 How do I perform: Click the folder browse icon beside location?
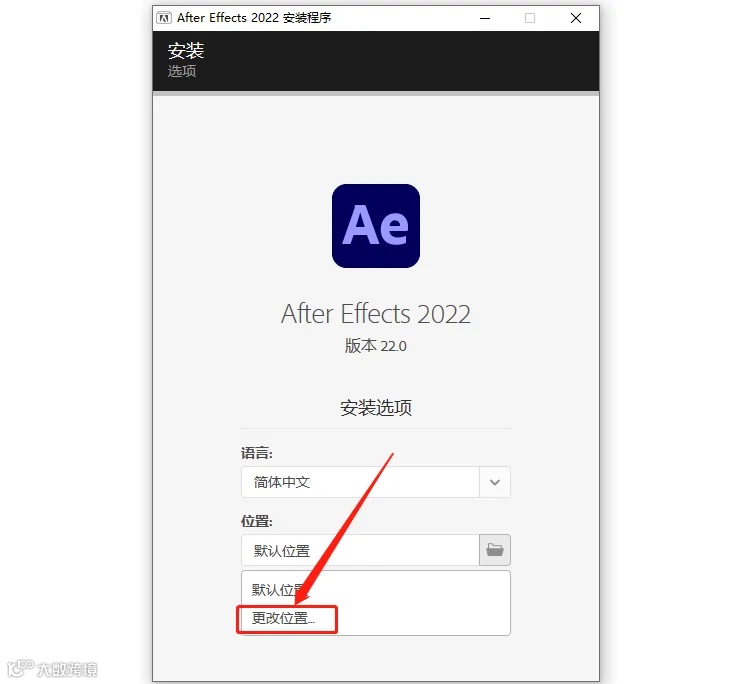click(x=495, y=550)
